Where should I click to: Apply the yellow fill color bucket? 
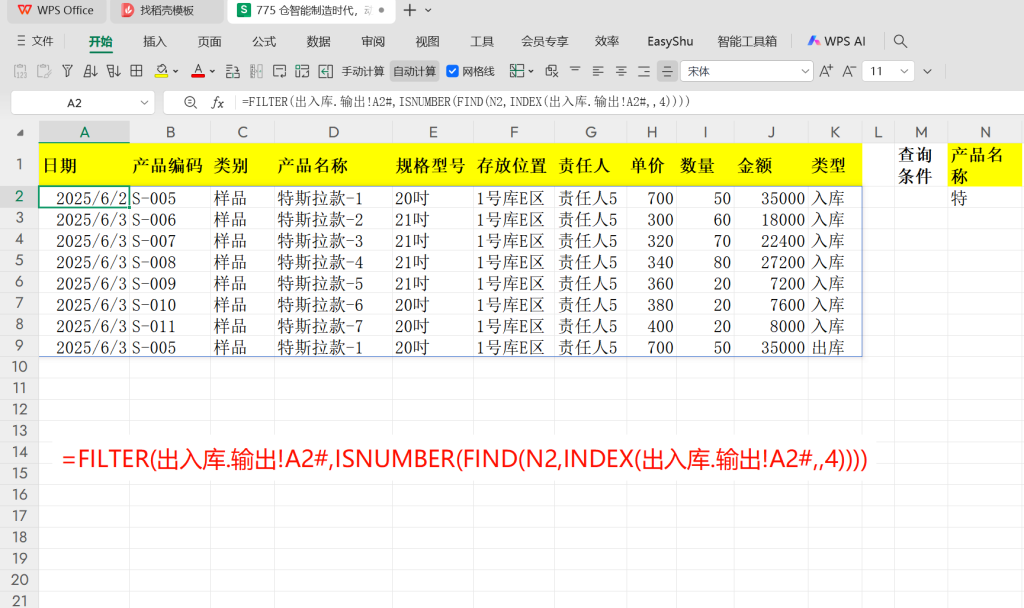click(x=161, y=71)
